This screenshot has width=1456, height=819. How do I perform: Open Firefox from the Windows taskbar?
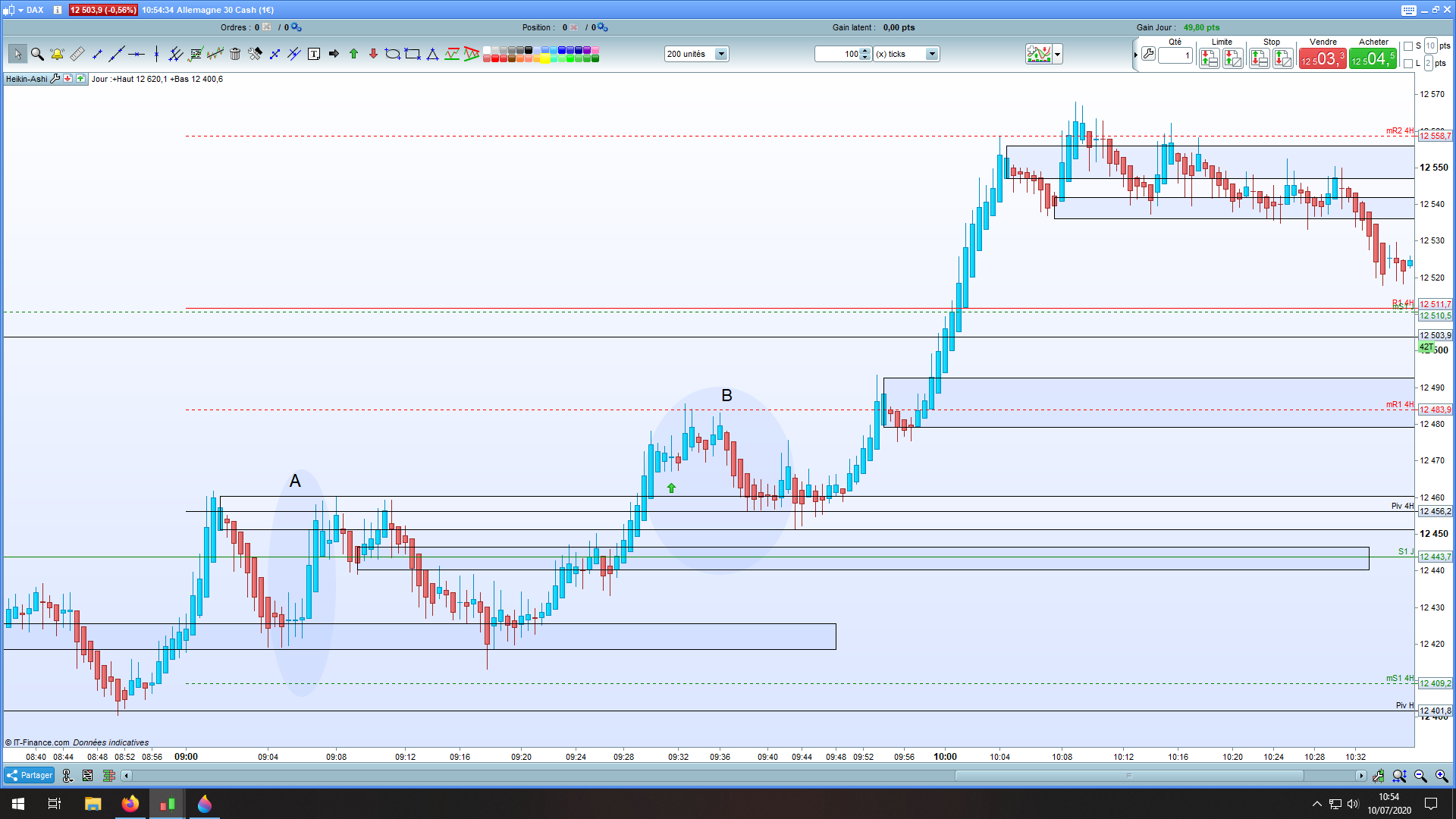coord(130,804)
